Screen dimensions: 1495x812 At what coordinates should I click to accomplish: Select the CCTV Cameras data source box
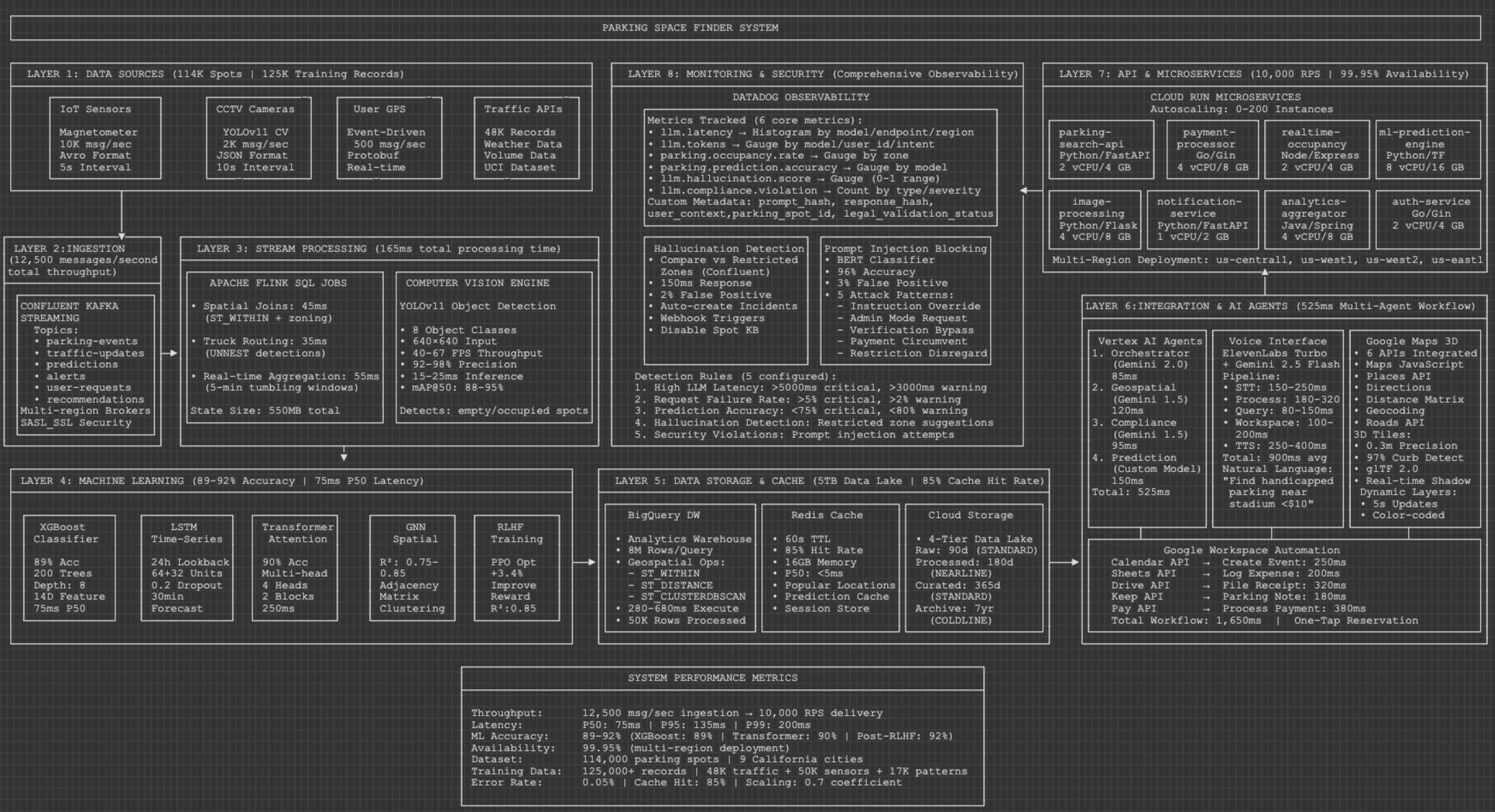258,138
